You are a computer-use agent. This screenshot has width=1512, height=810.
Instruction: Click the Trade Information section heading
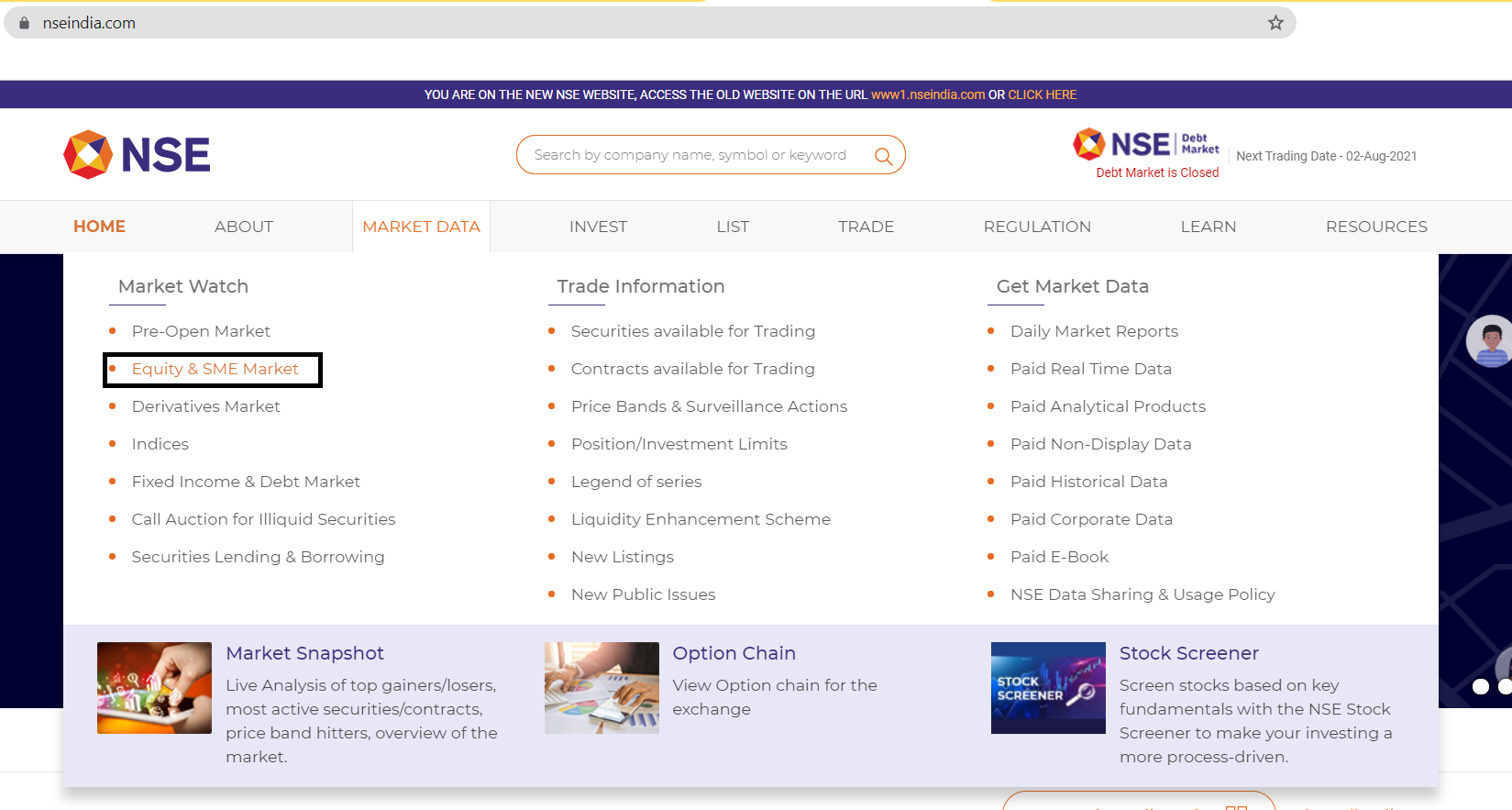[640, 286]
